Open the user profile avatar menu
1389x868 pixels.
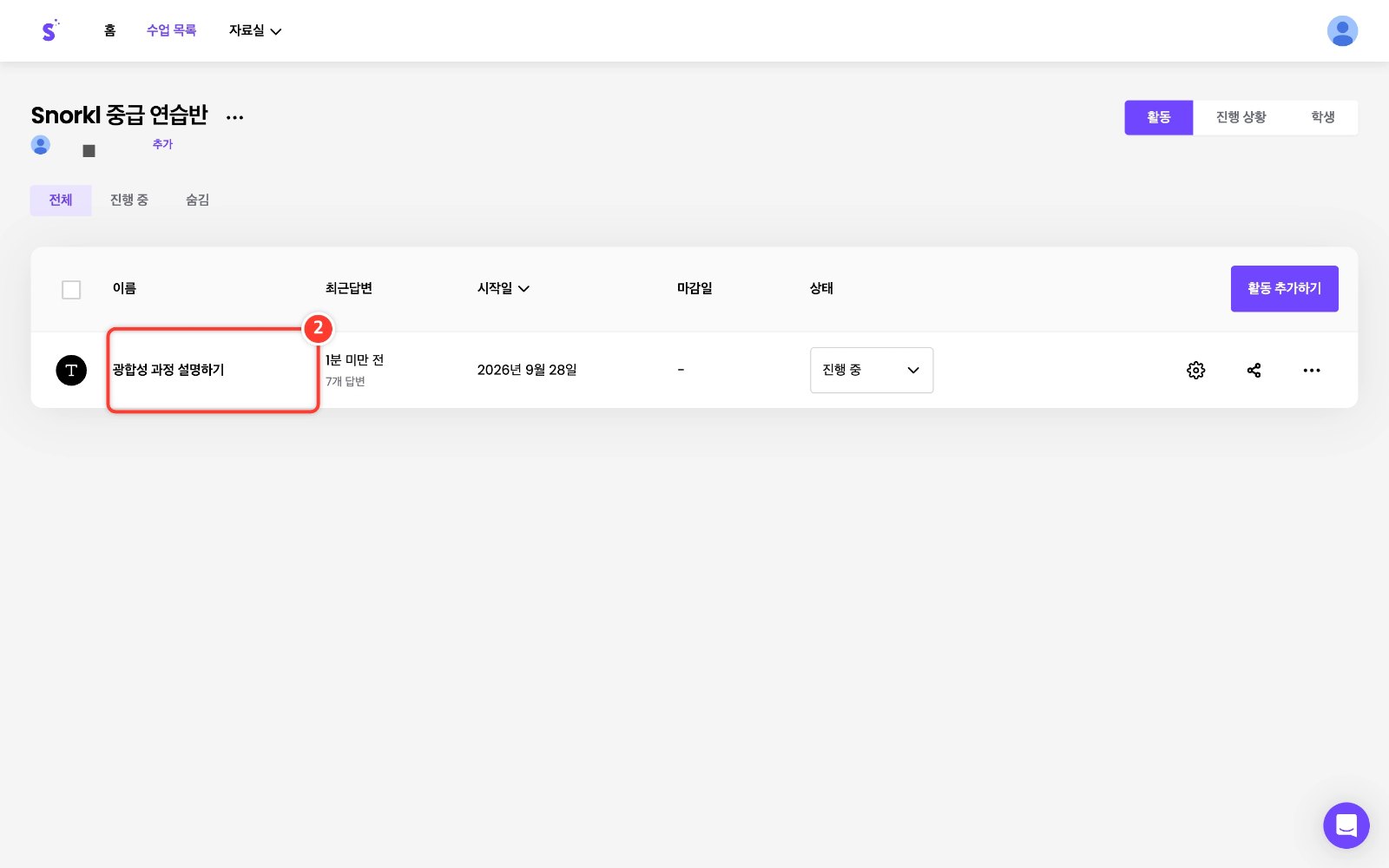tap(1342, 31)
